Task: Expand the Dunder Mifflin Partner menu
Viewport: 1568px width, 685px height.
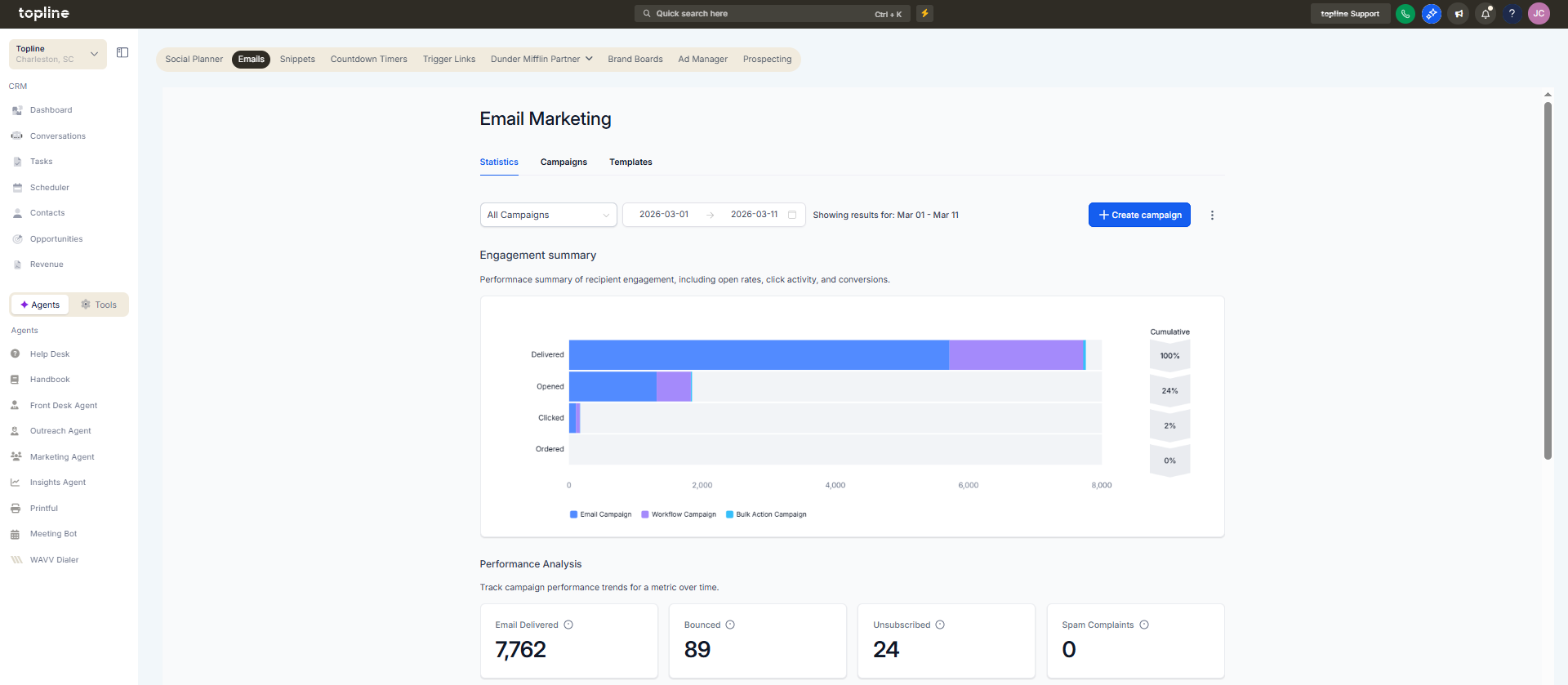Action: click(x=541, y=60)
